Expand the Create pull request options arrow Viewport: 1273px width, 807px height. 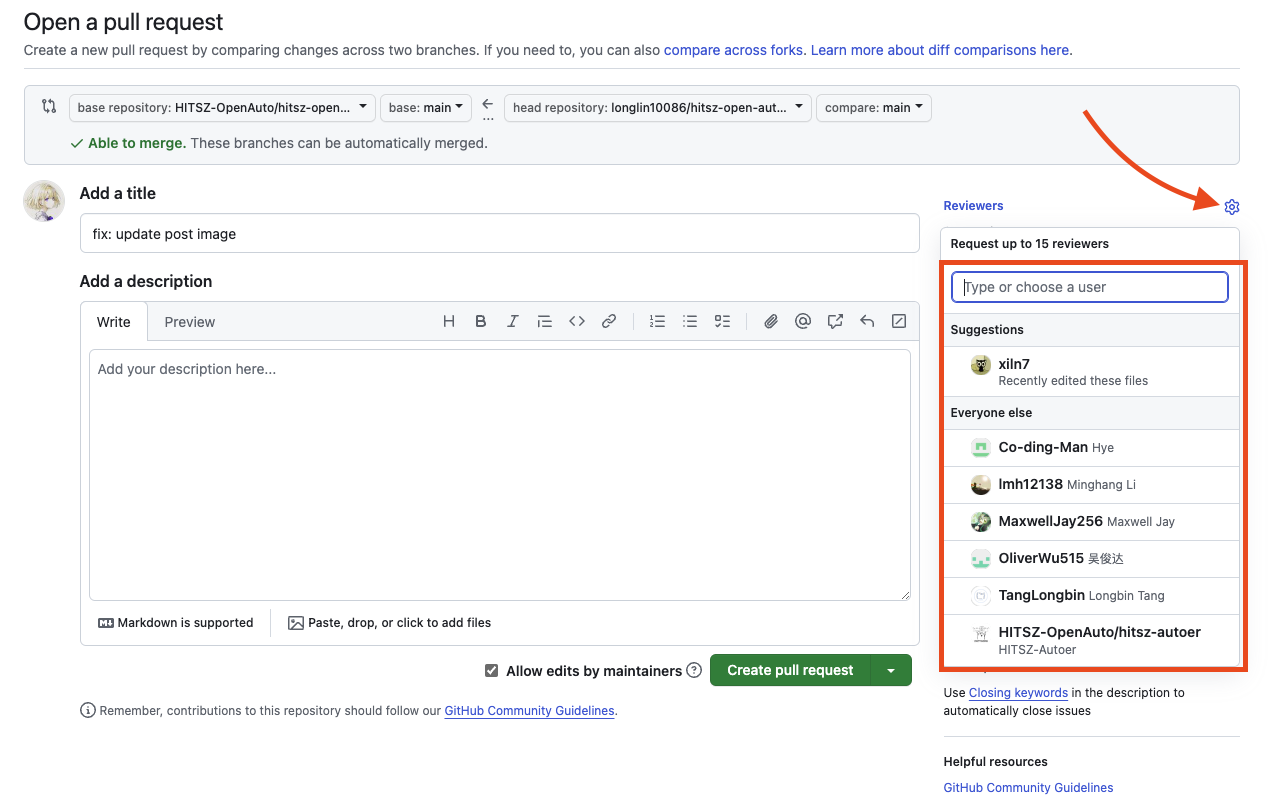tap(891, 670)
